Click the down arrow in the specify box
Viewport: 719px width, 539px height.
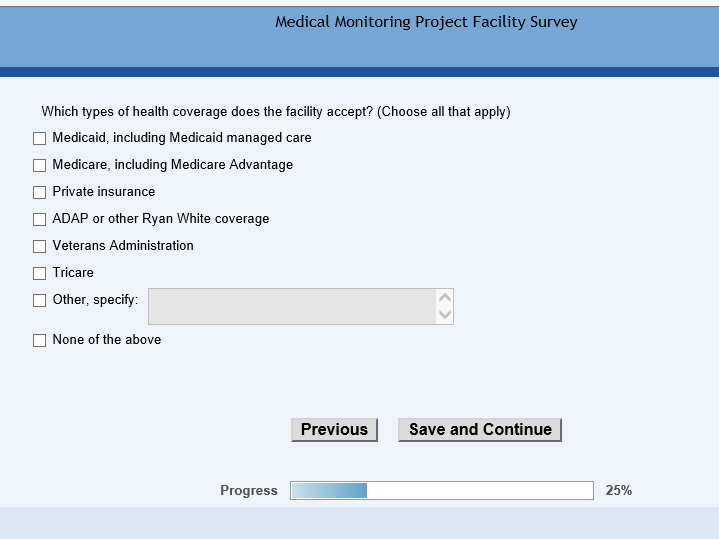[x=445, y=315]
